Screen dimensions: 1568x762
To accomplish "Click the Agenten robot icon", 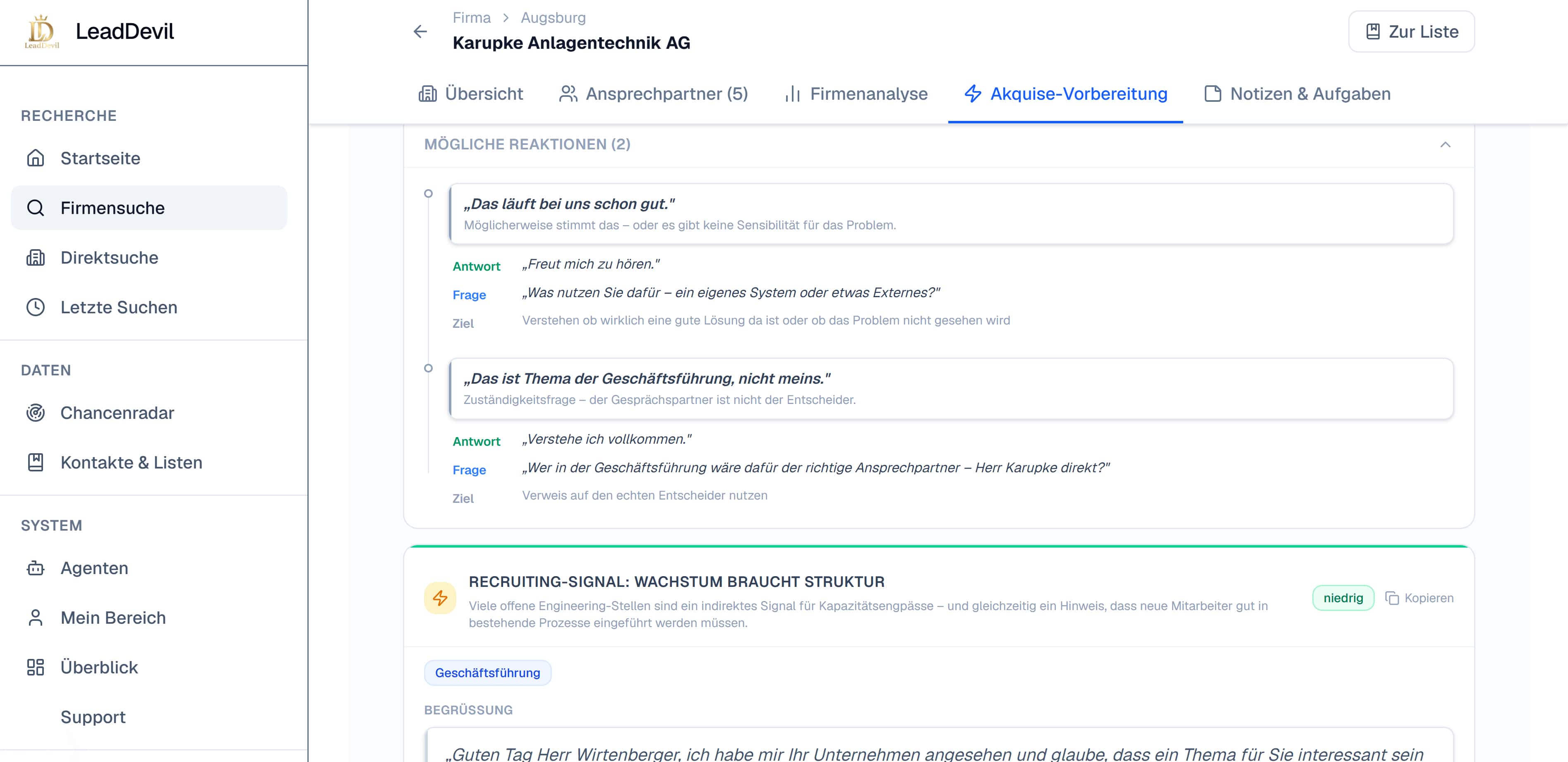I will point(35,568).
